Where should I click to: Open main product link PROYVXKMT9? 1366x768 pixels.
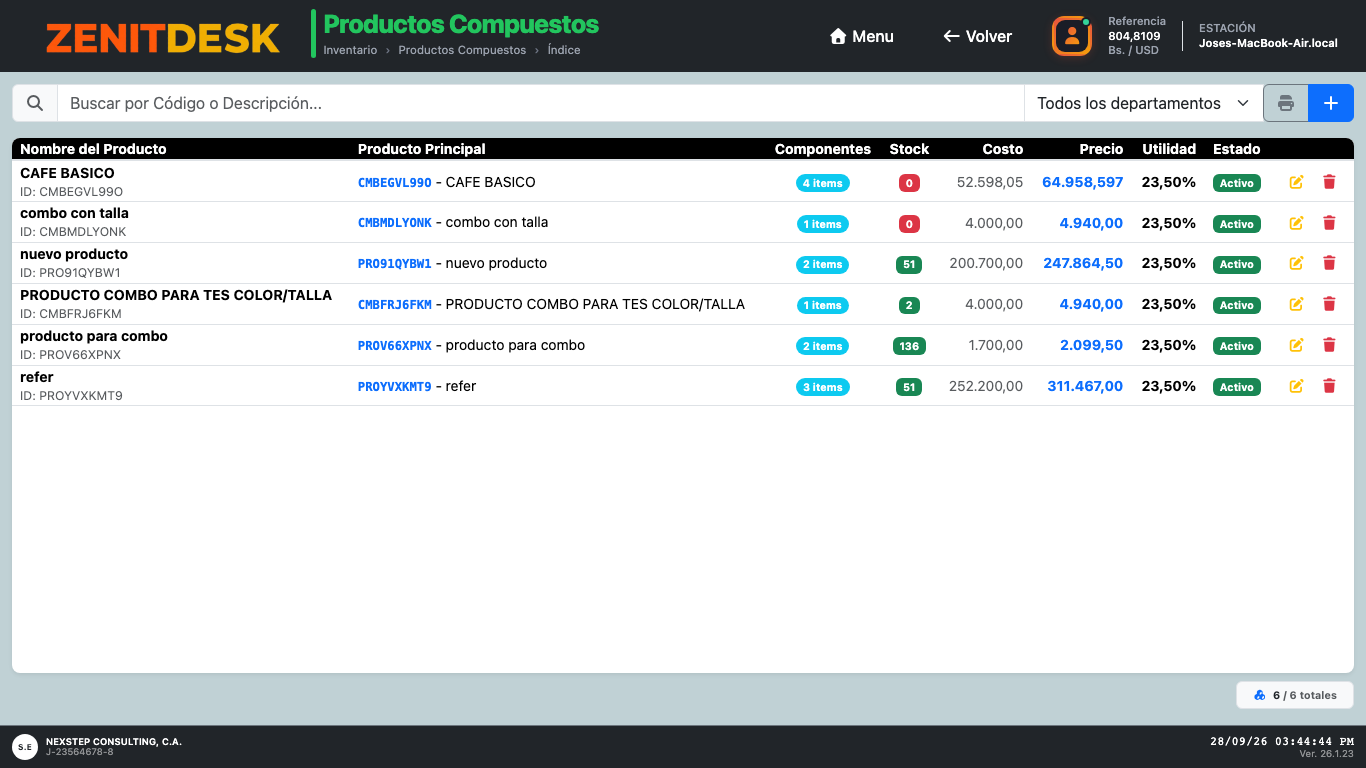(395, 387)
